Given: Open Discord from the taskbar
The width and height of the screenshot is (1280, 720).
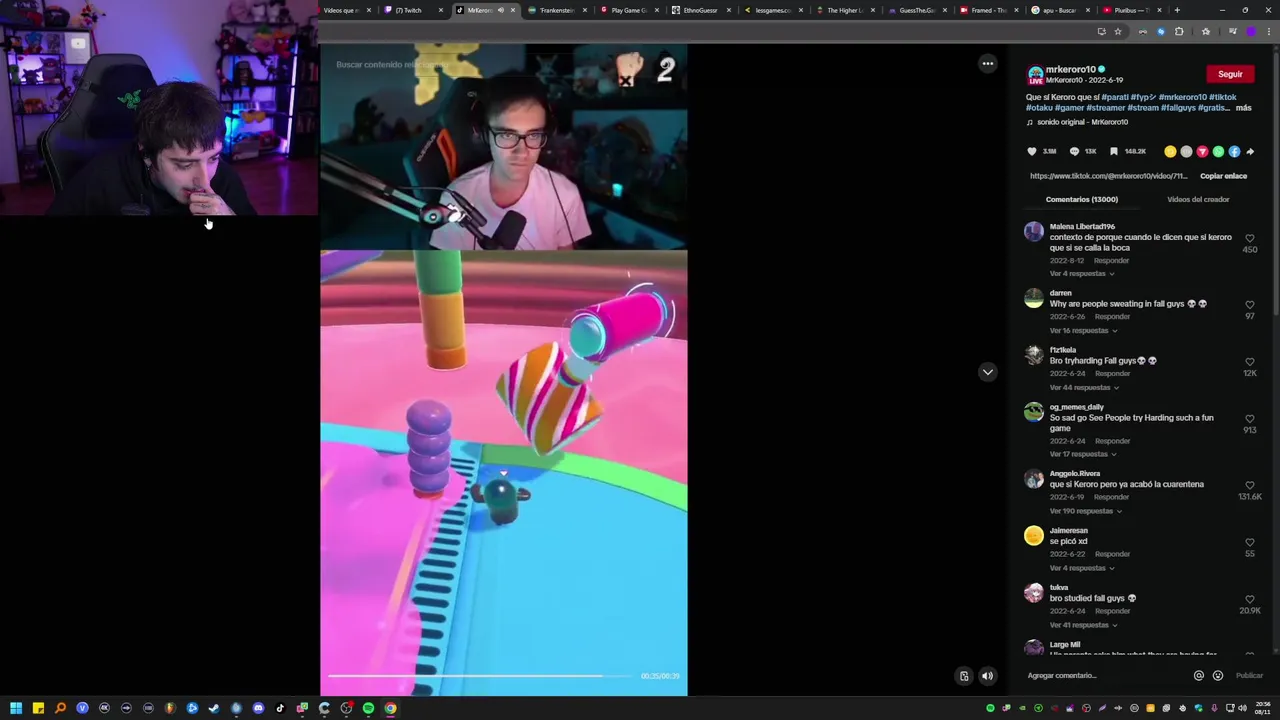Looking at the screenshot, I should (258, 708).
